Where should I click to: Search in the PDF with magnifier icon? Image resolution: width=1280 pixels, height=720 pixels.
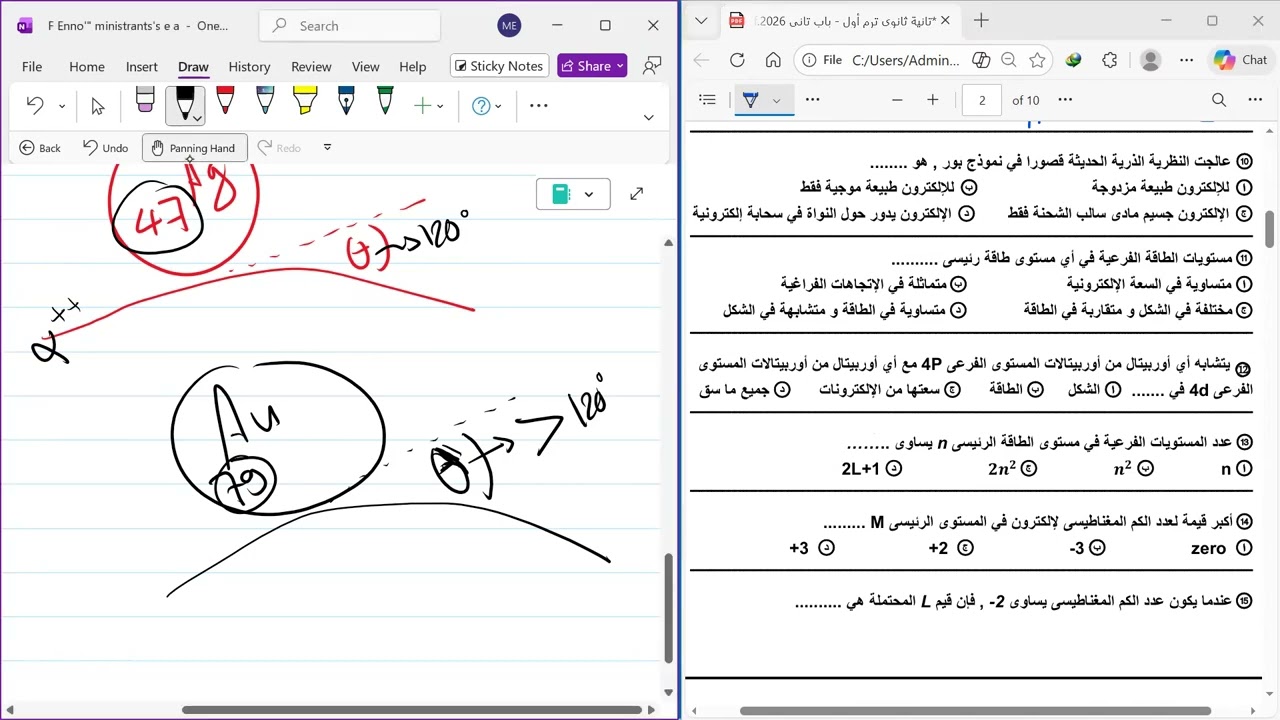tap(1218, 99)
